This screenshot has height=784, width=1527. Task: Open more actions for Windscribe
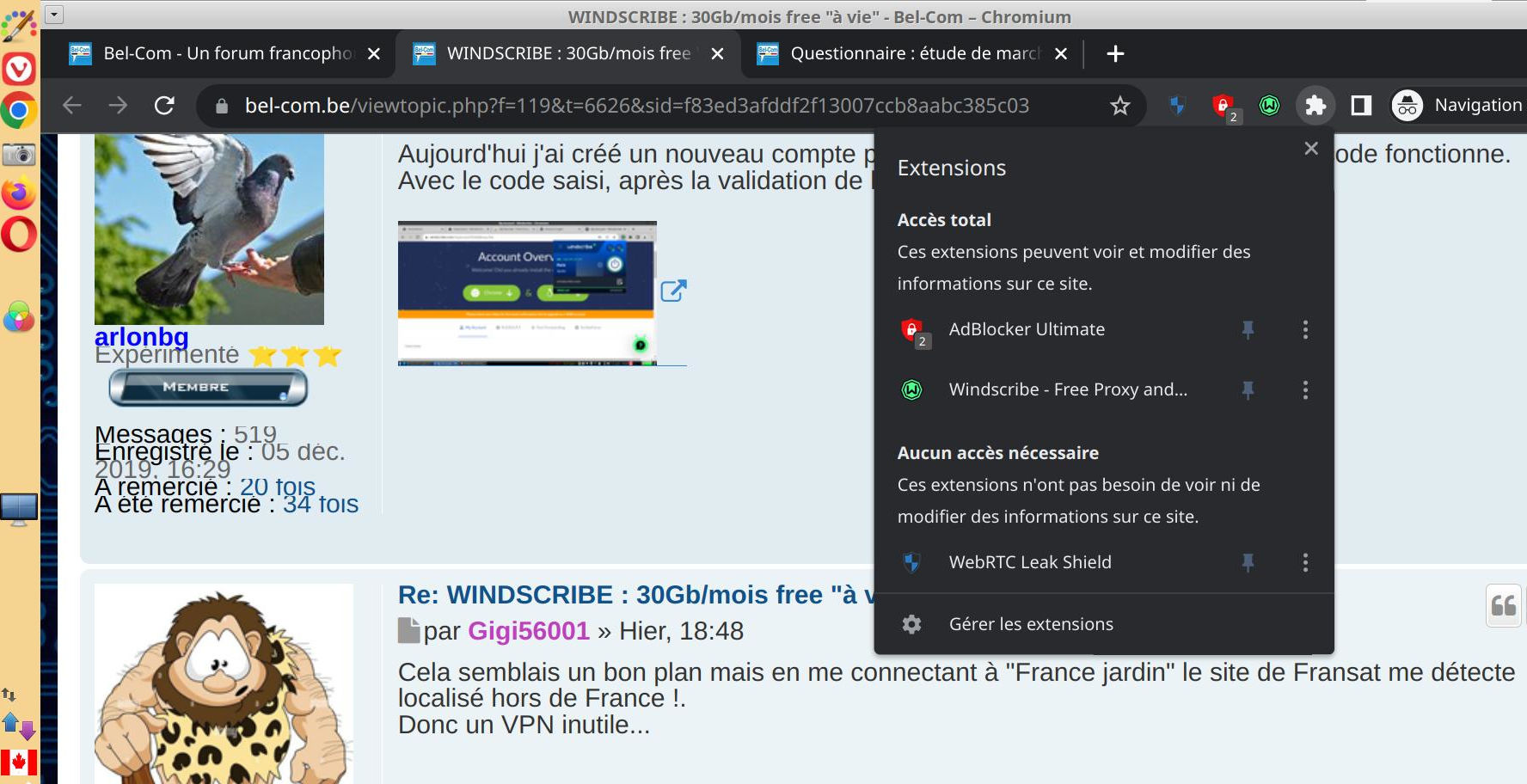pos(1305,390)
